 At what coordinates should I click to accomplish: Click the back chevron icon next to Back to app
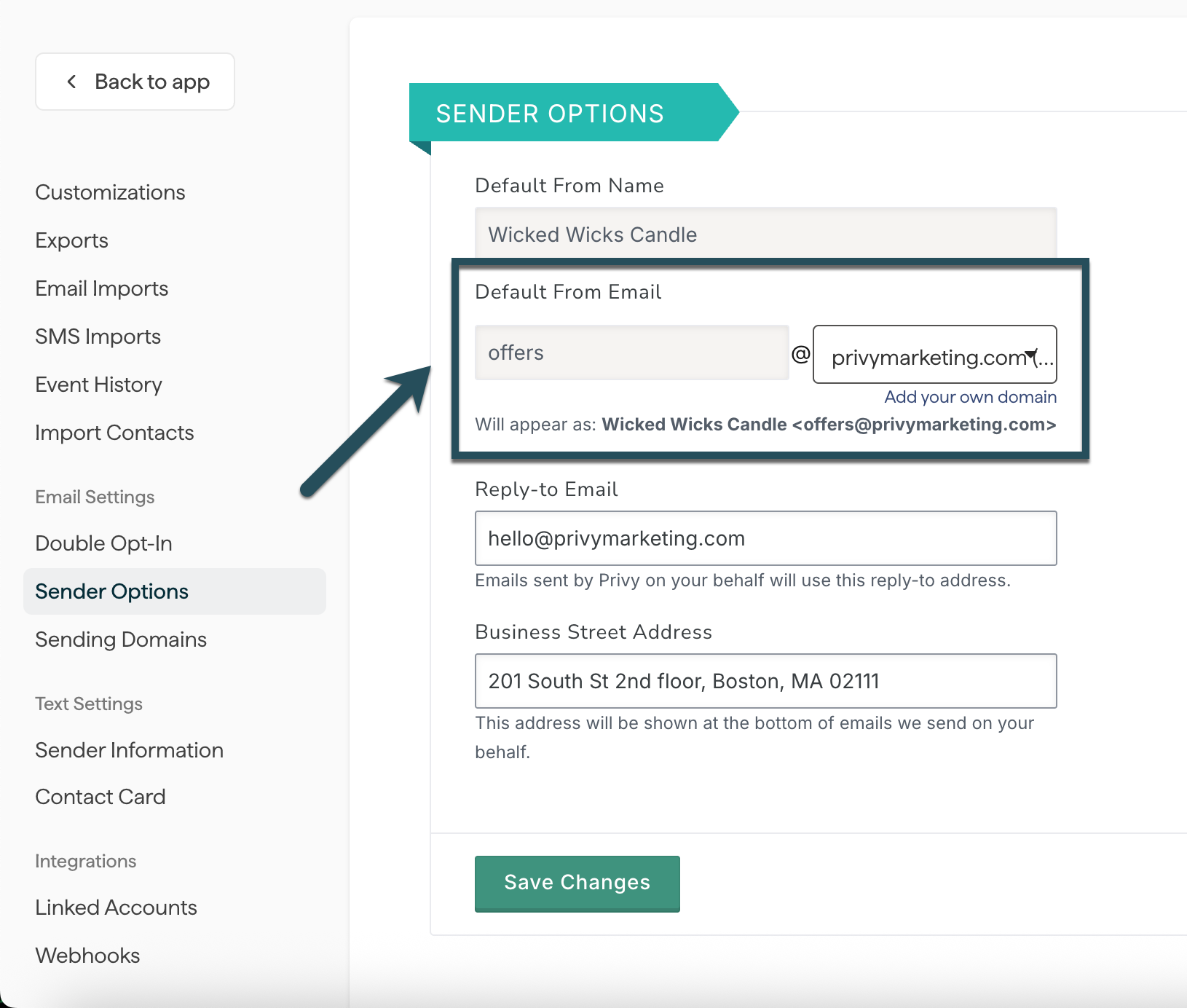coord(71,82)
